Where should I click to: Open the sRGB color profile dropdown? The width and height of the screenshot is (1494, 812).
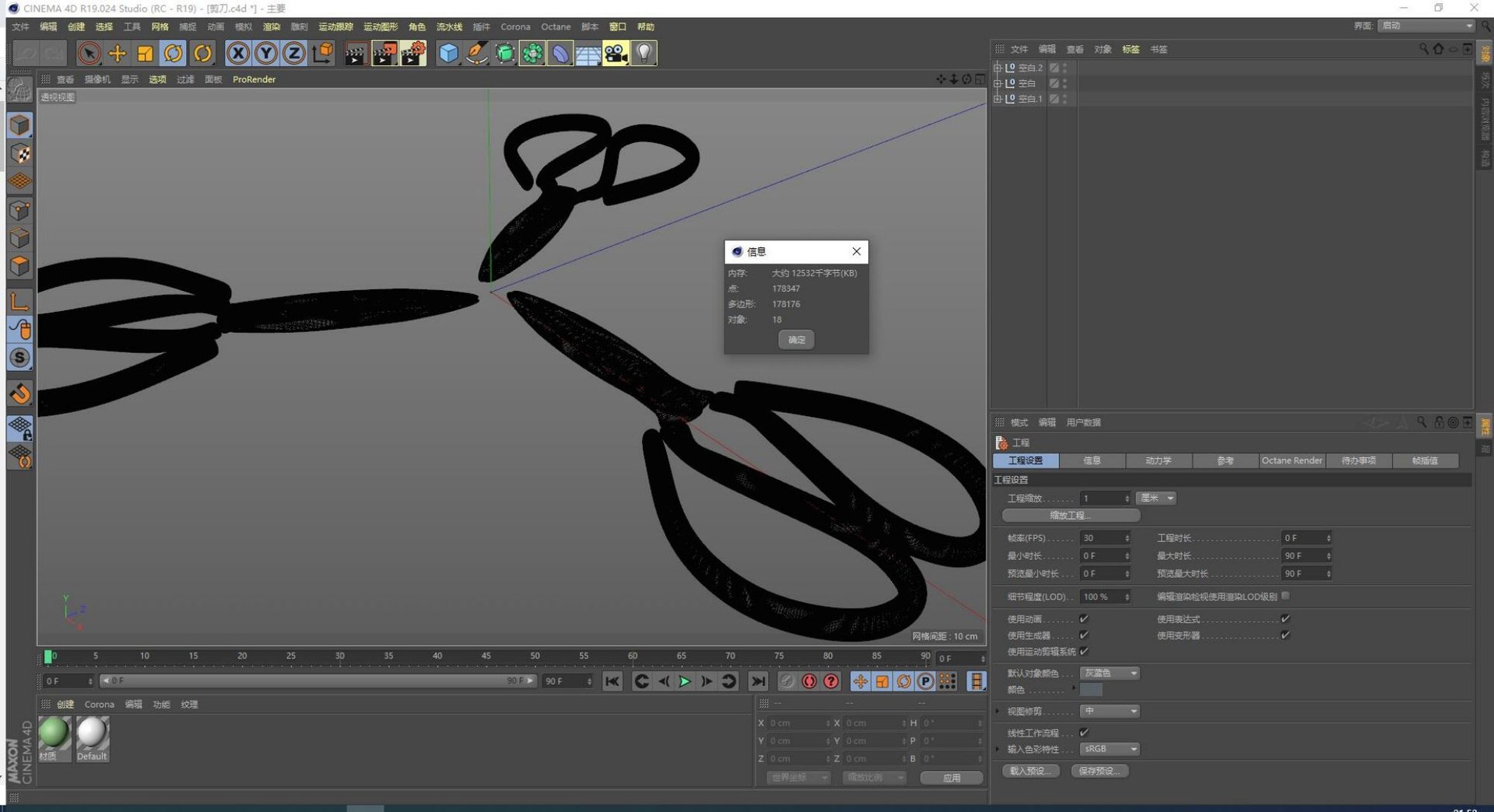(x=1110, y=749)
